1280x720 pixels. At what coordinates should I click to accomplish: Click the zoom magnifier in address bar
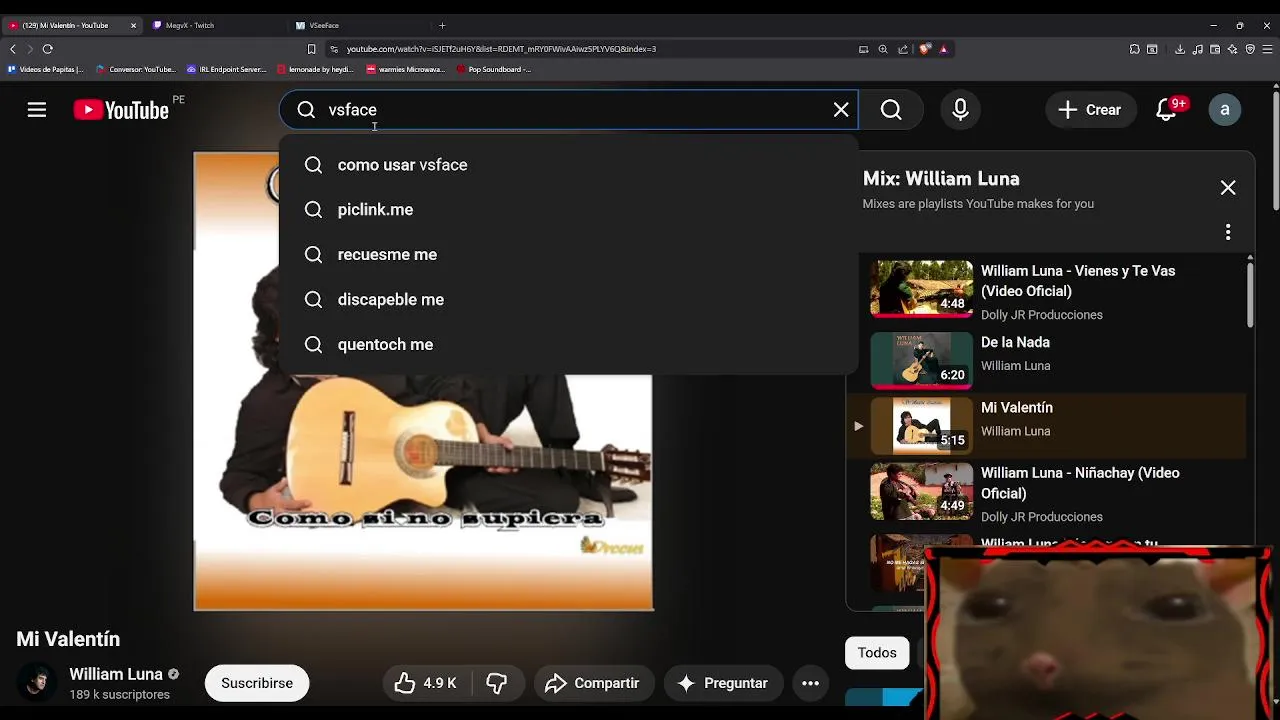click(x=883, y=49)
